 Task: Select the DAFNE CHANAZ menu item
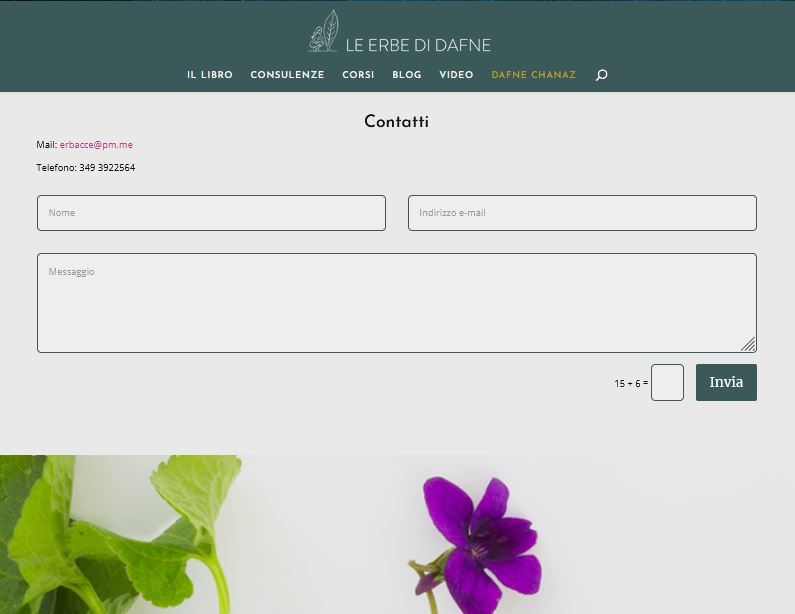[533, 75]
